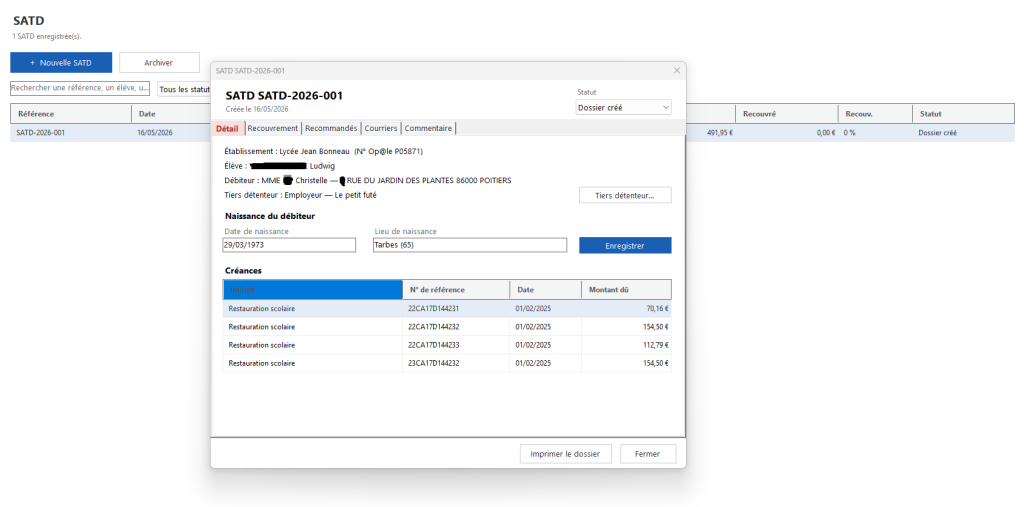Close the SATD-2026-001 dialog
The width and height of the screenshot is (1024, 507).
[677, 71]
